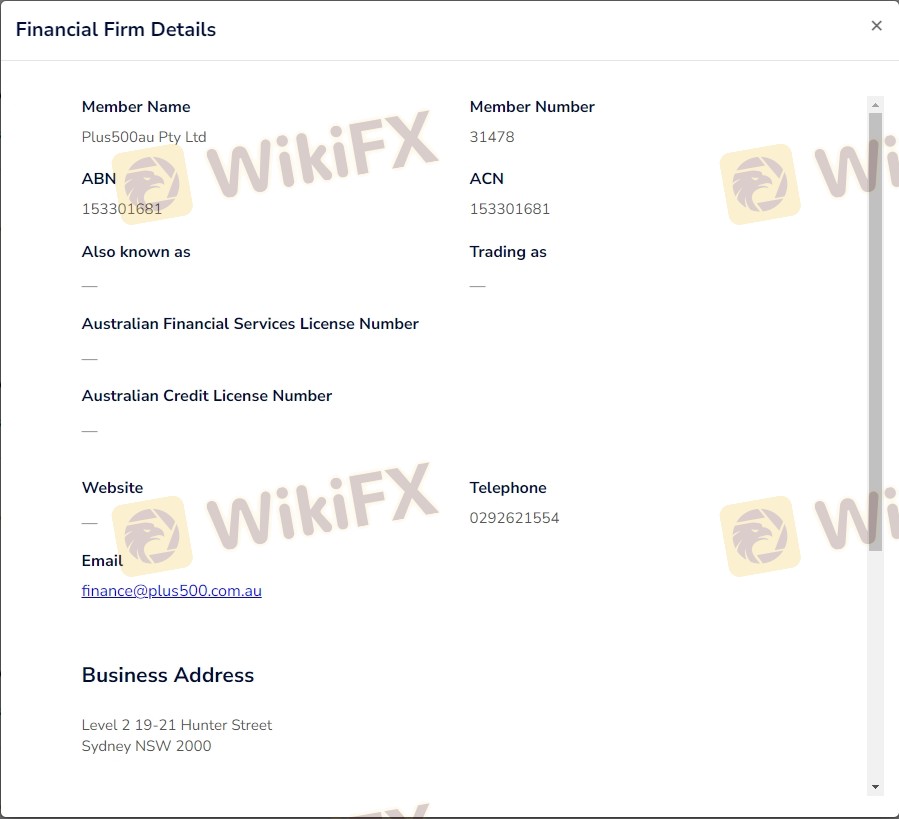Click the 'Member Number' label
899x819 pixels.
click(532, 107)
